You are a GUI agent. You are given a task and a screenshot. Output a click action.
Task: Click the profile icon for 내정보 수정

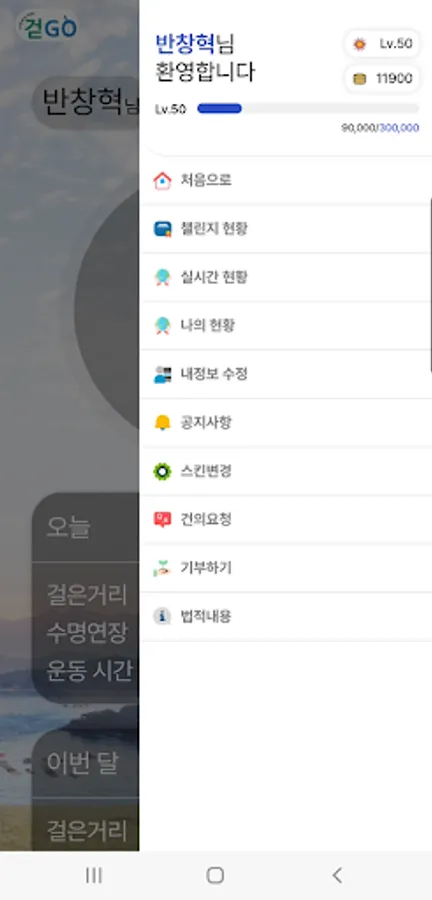pyautogui.click(x=162, y=374)
